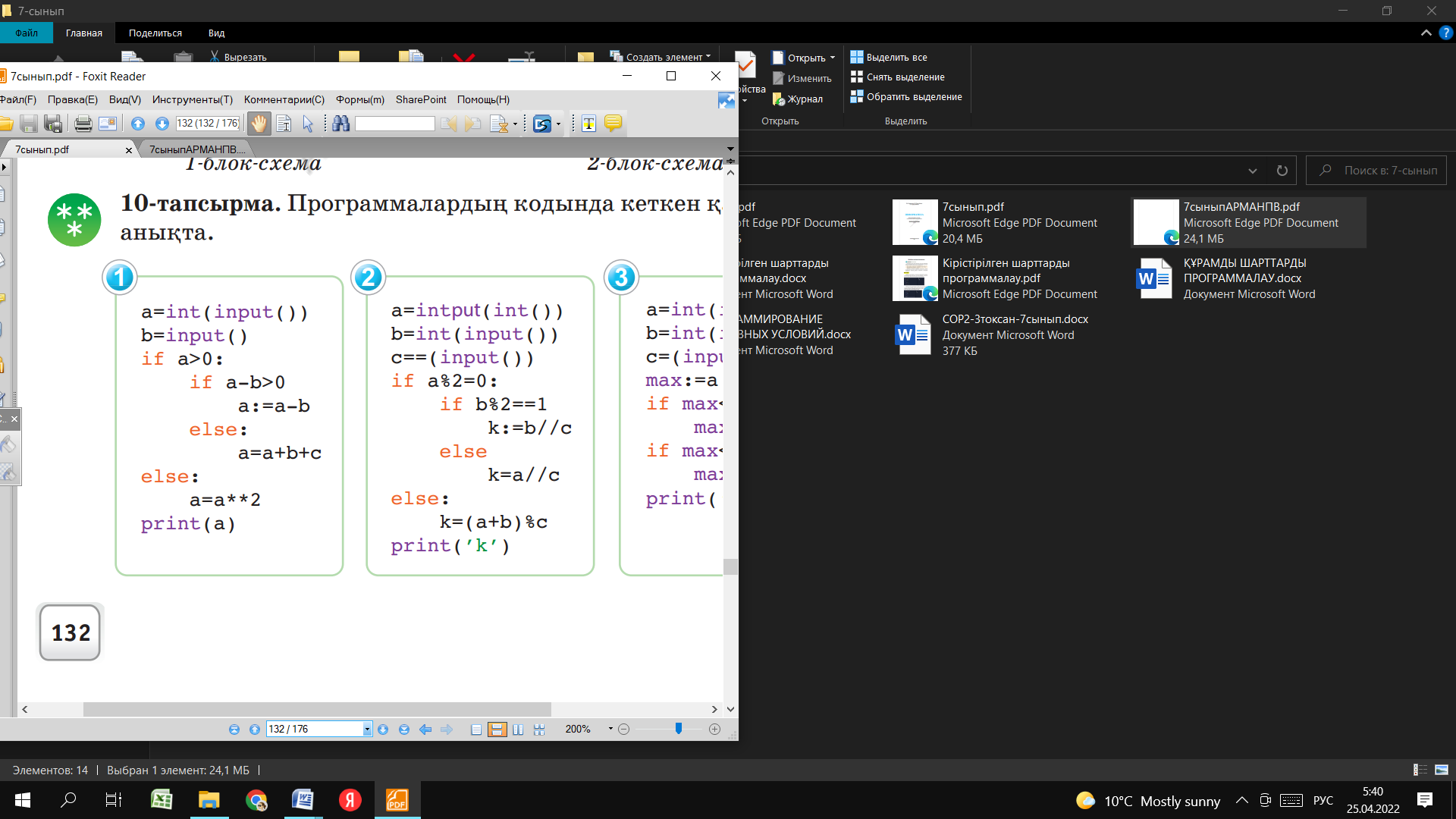Open СОР2-3тоқсан-7сынып.docx file

tap(1015, 319)
